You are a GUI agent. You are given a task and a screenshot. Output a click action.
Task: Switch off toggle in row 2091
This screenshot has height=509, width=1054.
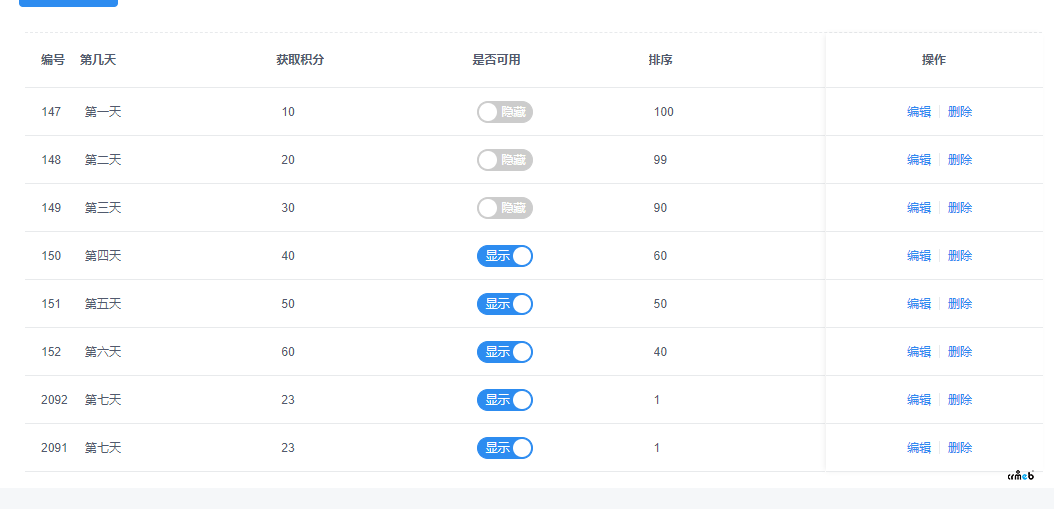(x=504, y=448)
